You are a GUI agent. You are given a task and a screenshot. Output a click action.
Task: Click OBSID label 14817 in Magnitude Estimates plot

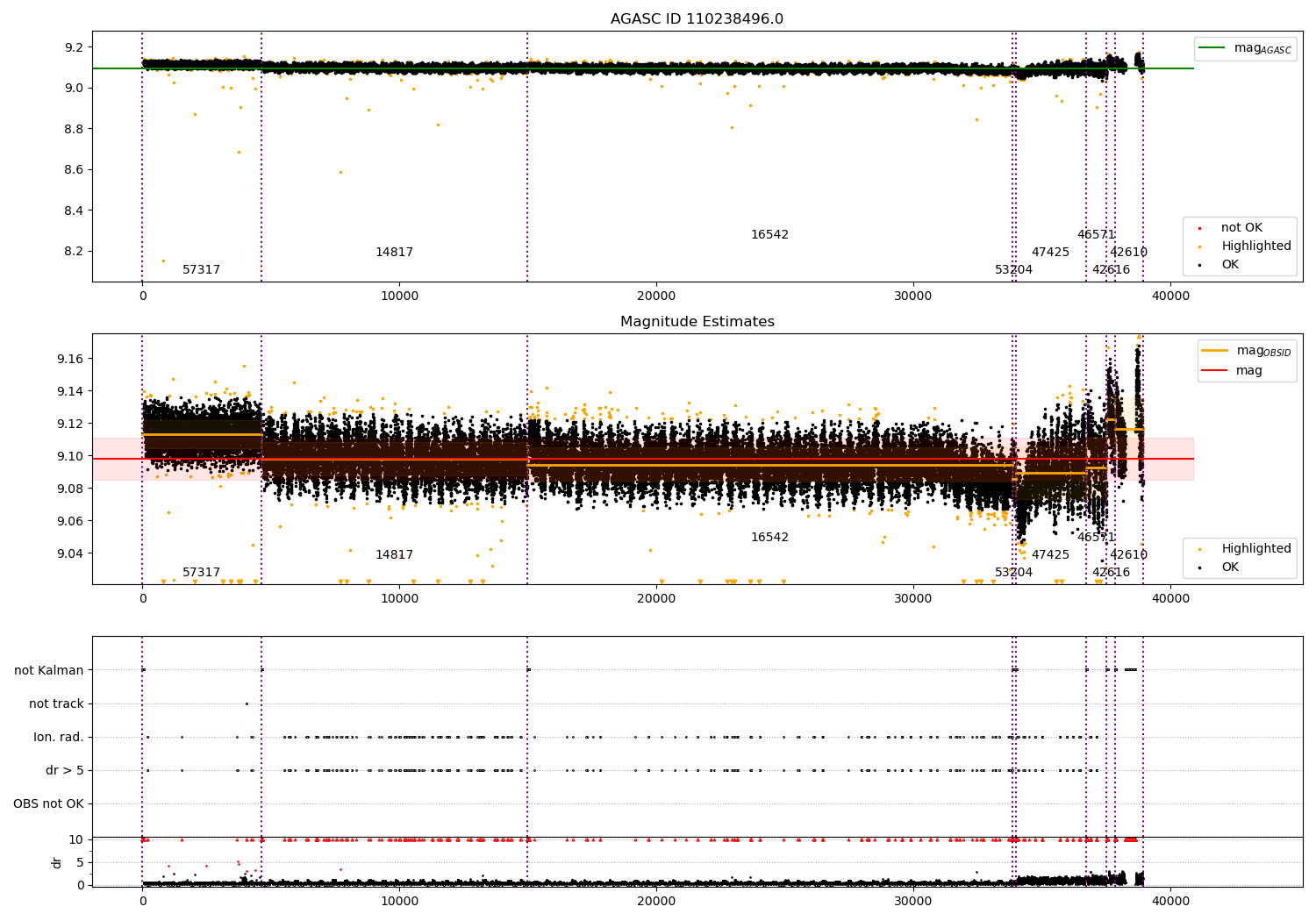click(x=394, y=555)
